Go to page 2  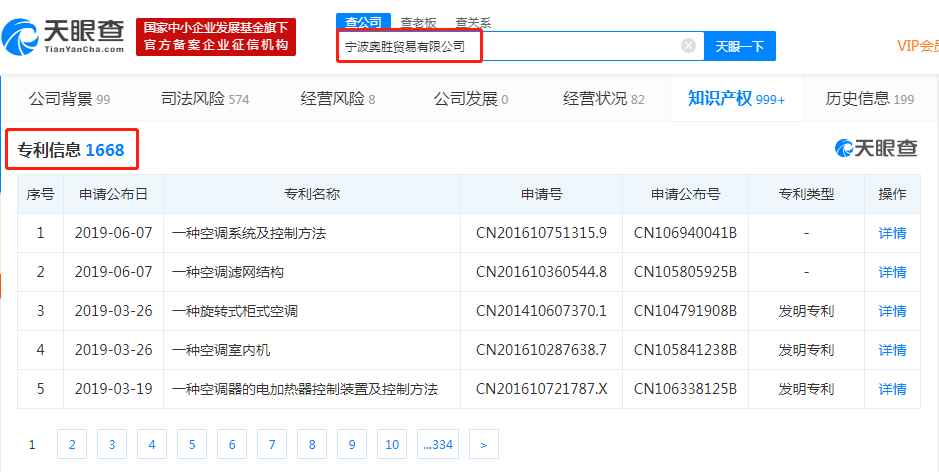tap(72, 444)
